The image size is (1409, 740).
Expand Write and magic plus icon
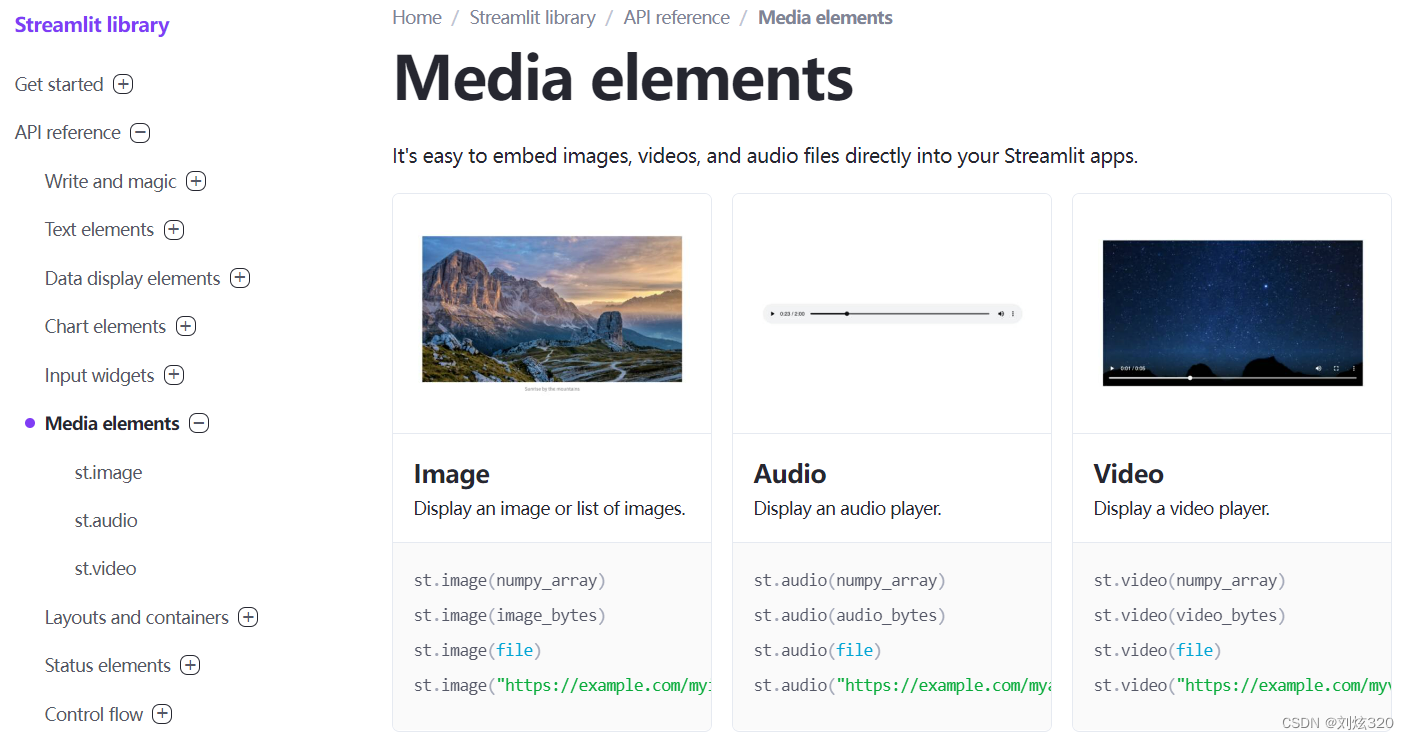[x=196, y=181]
